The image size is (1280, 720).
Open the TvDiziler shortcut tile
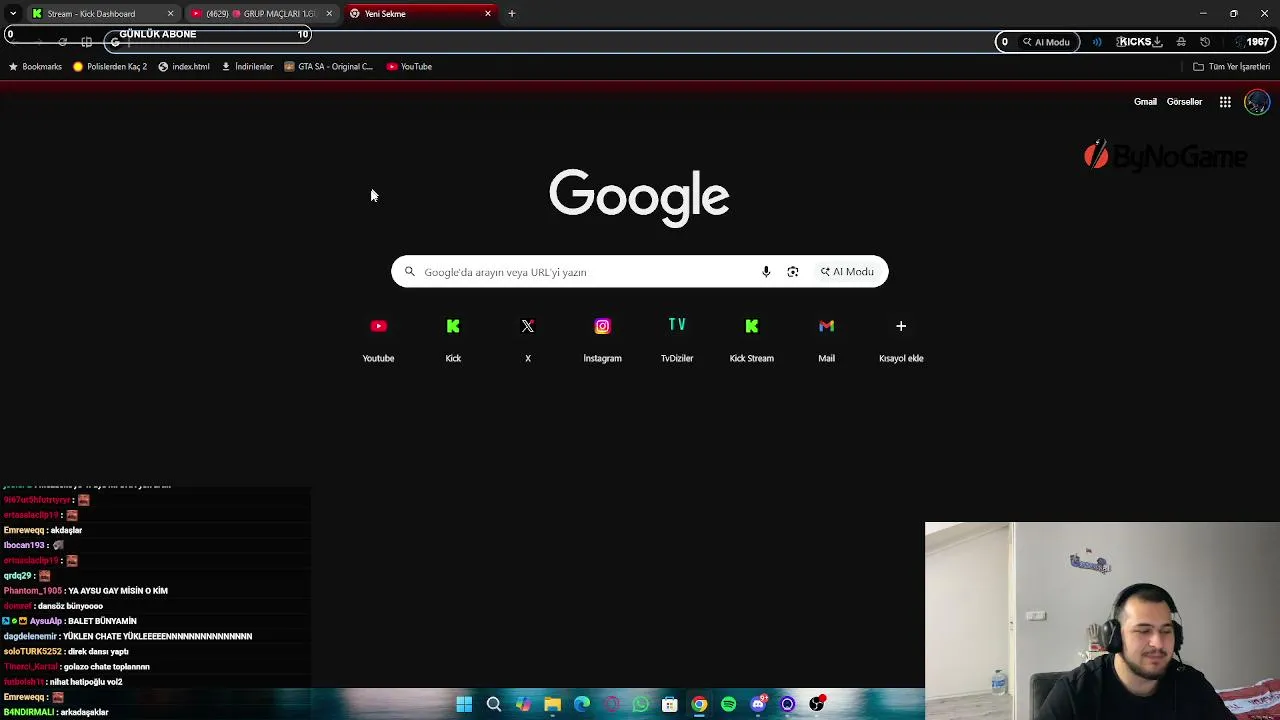click(677, 339)
